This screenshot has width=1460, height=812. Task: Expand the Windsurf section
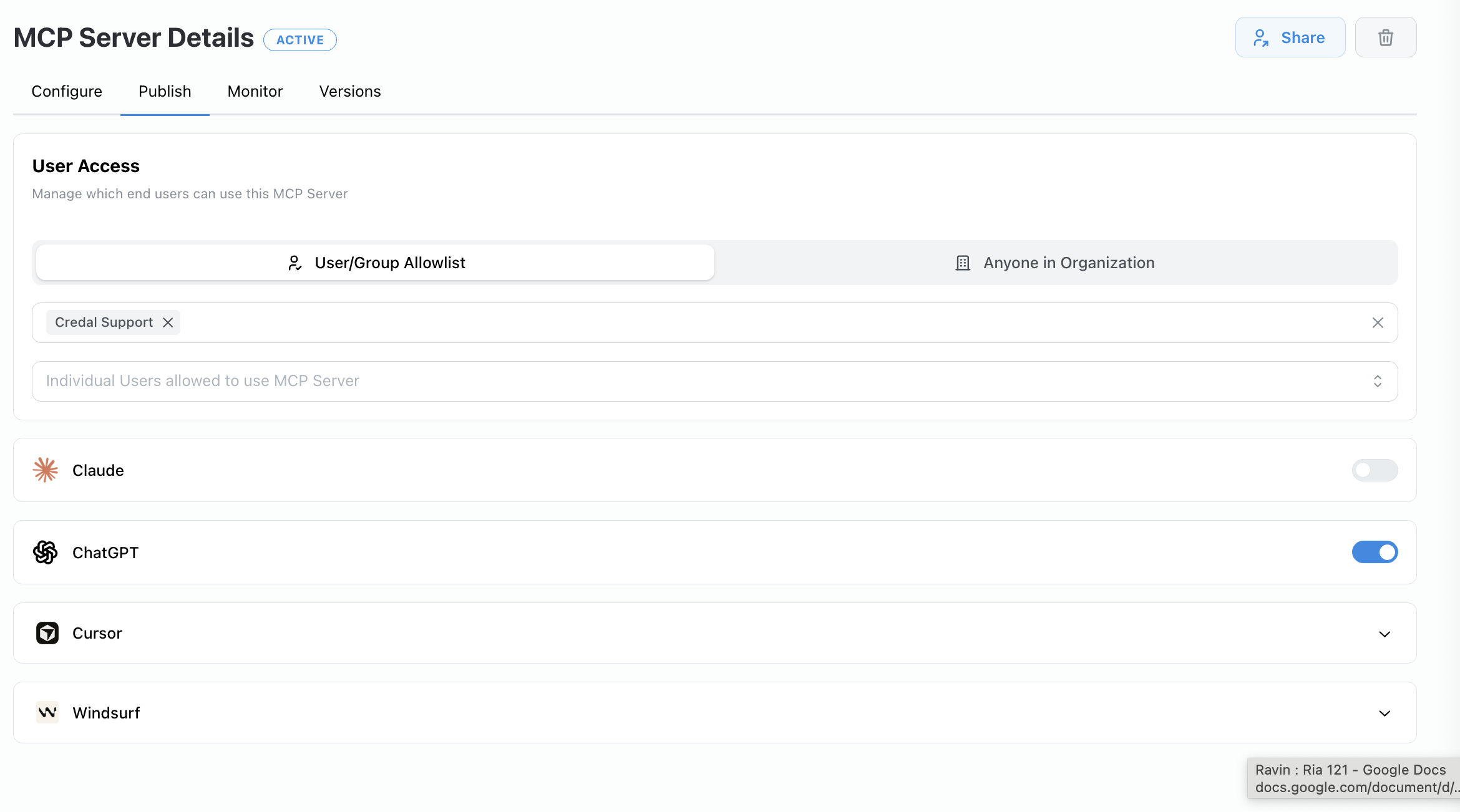click(1385, 713)
